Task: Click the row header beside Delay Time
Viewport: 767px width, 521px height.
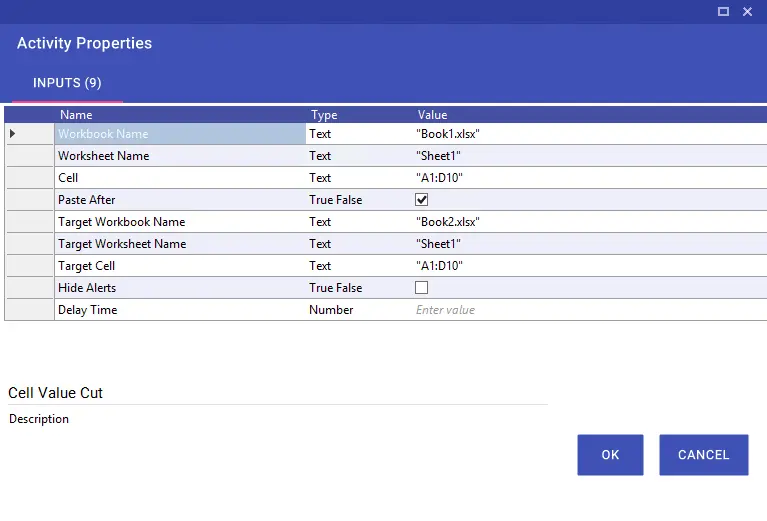Action: [29, 310]
